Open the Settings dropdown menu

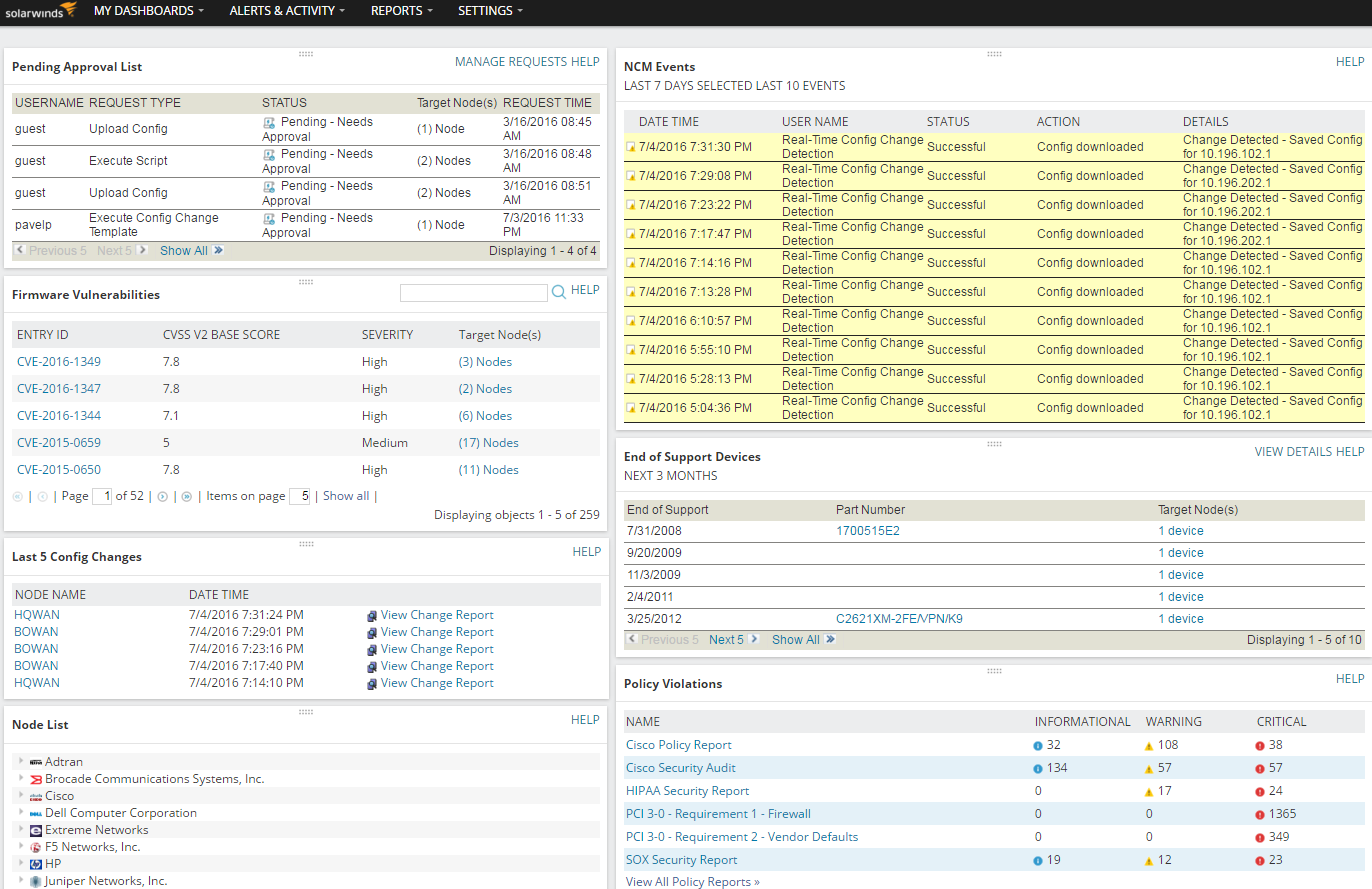tap(490, 11)
